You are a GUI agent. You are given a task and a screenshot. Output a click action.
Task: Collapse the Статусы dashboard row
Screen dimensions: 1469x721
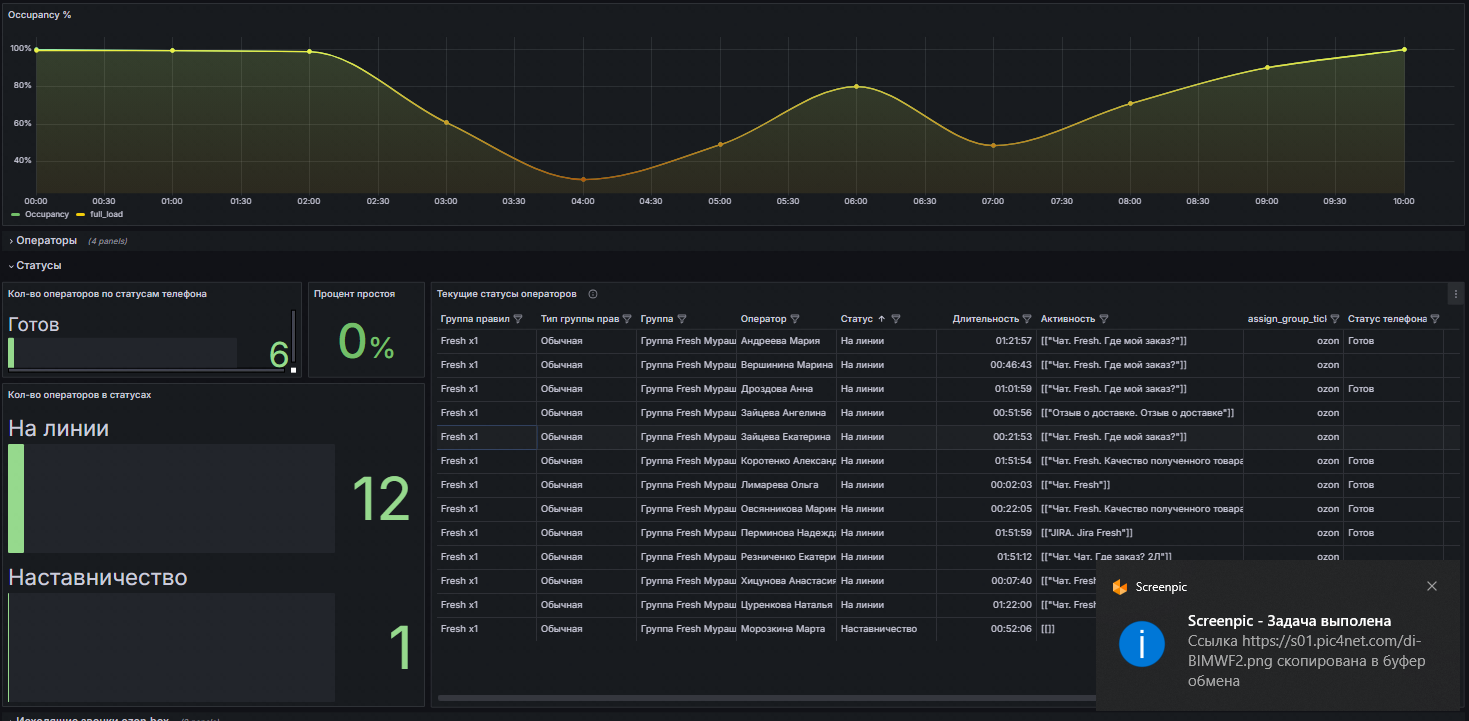point(38,266)
